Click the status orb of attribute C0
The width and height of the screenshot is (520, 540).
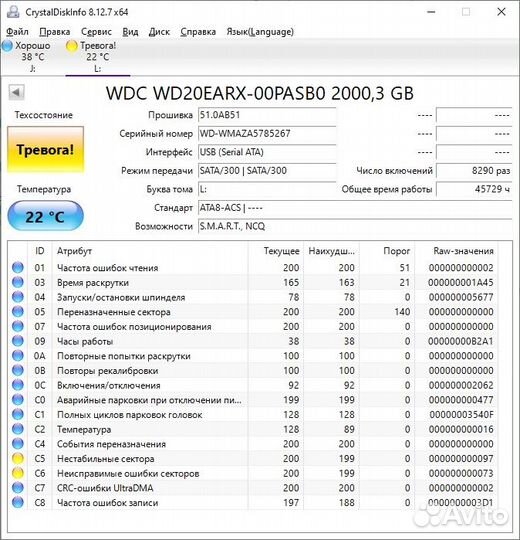pyautogui.click(x=18, y=400)
